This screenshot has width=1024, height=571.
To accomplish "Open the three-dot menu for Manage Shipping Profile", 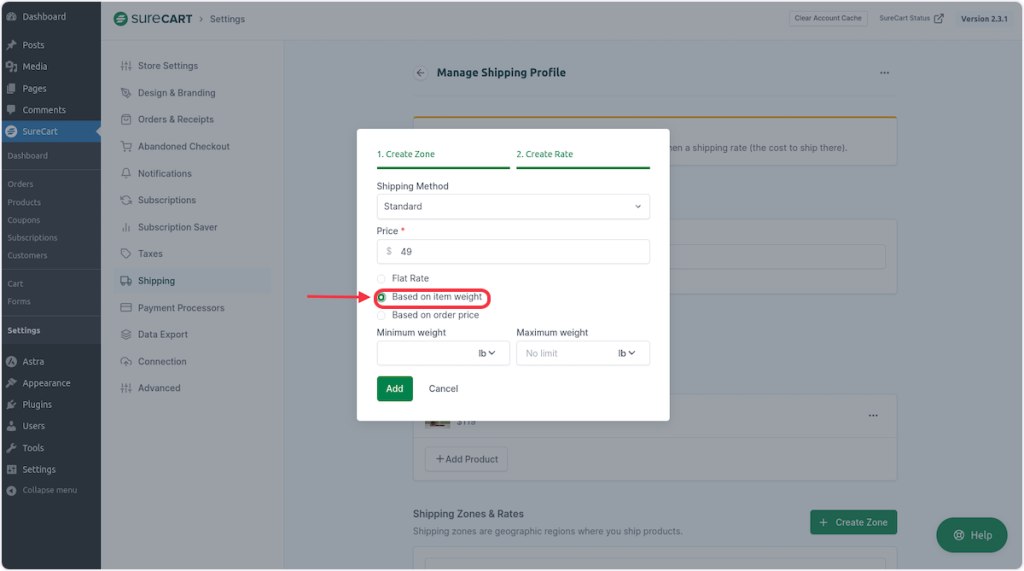I will point(884,73).
